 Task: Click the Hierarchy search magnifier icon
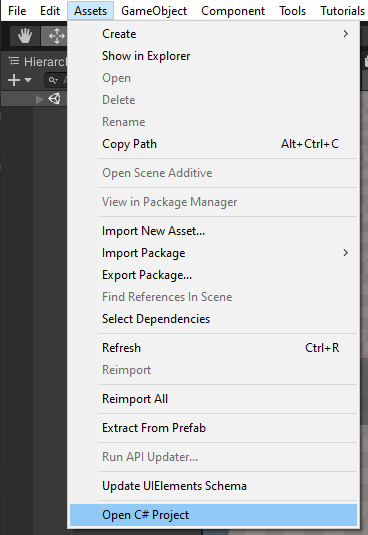(x=53, y=80)
